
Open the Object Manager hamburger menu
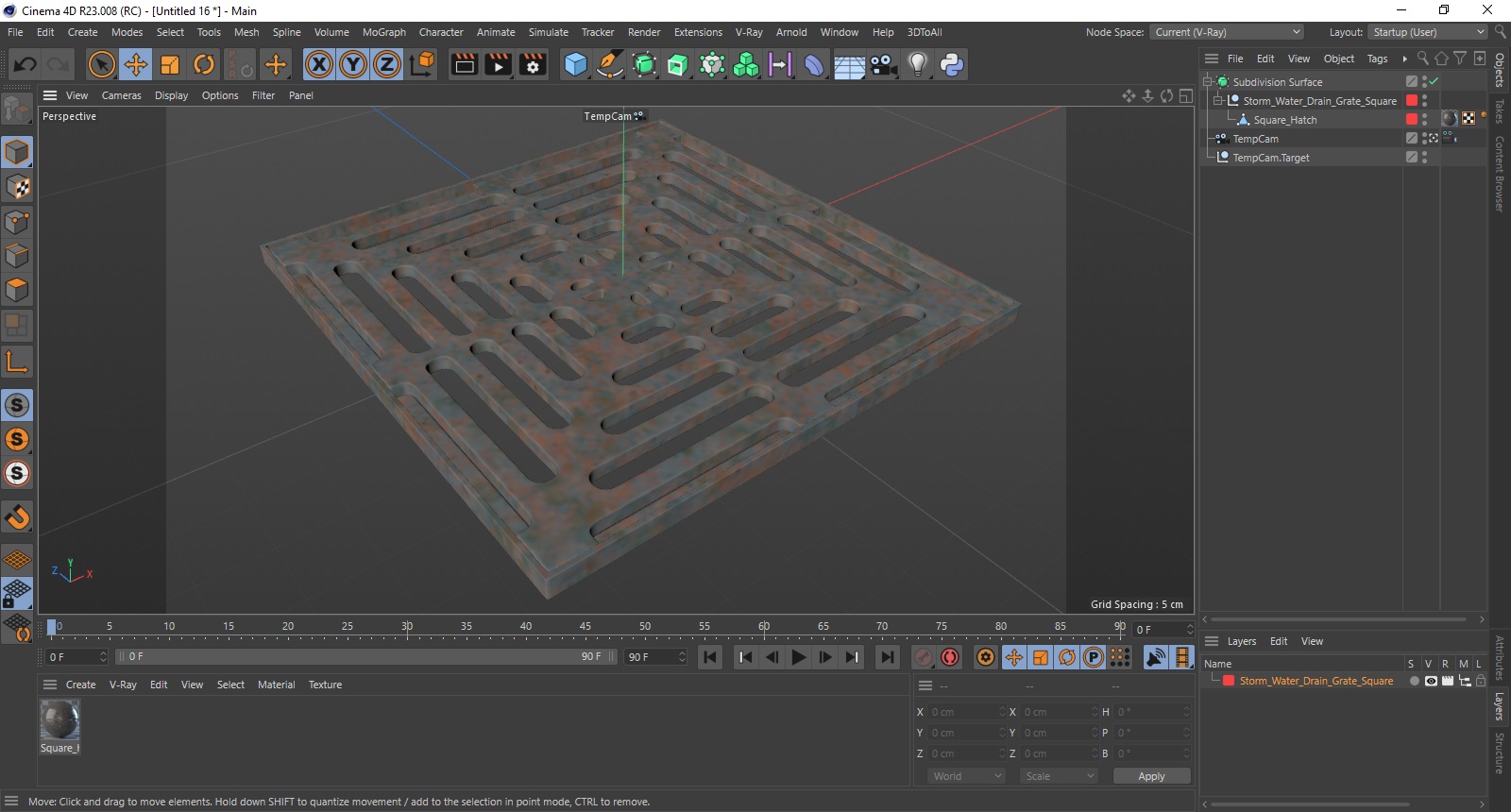click(x=1212, y=59)
